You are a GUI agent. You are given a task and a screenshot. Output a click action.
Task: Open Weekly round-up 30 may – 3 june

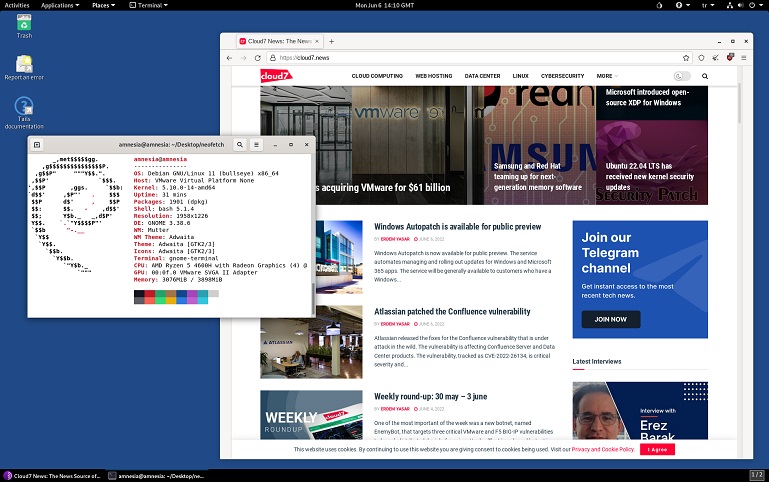(x=431, y=396)
